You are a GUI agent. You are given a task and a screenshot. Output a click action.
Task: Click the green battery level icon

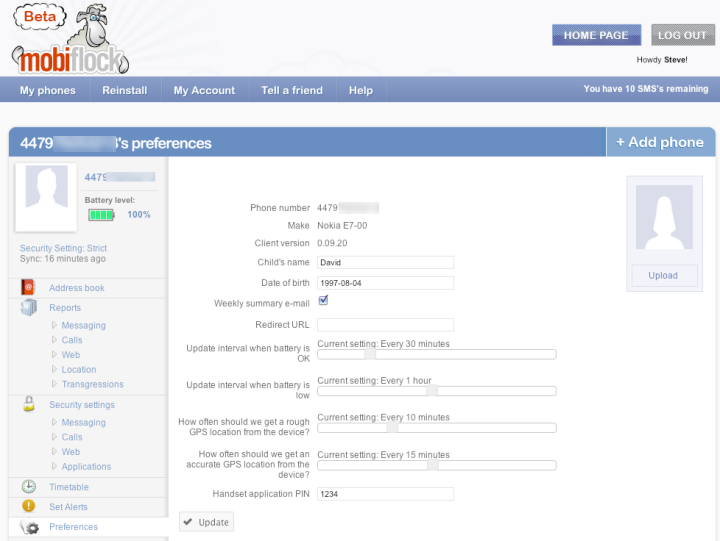[101, 214]
